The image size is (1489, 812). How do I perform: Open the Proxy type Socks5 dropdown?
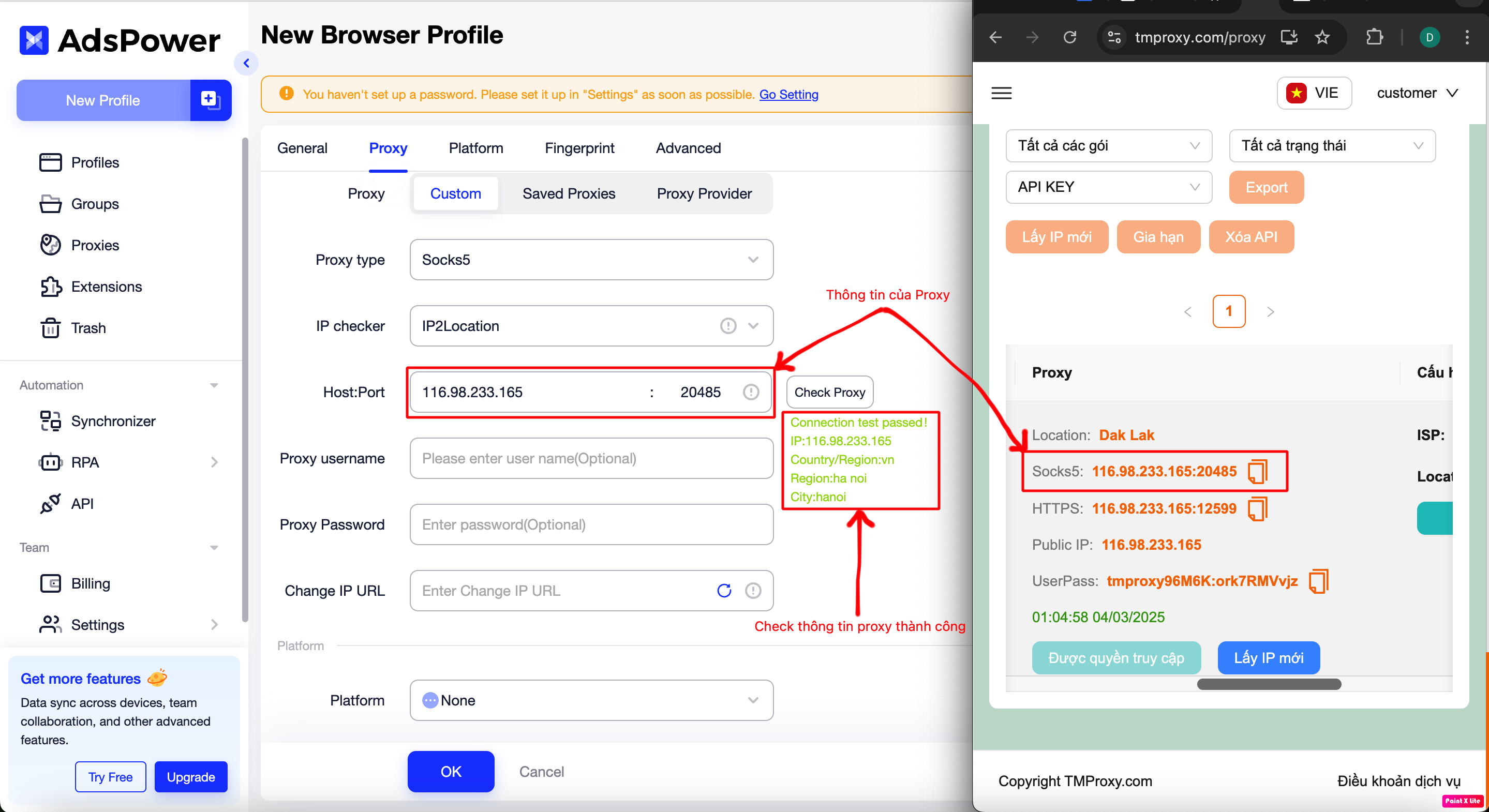click(x=591, y=260)
